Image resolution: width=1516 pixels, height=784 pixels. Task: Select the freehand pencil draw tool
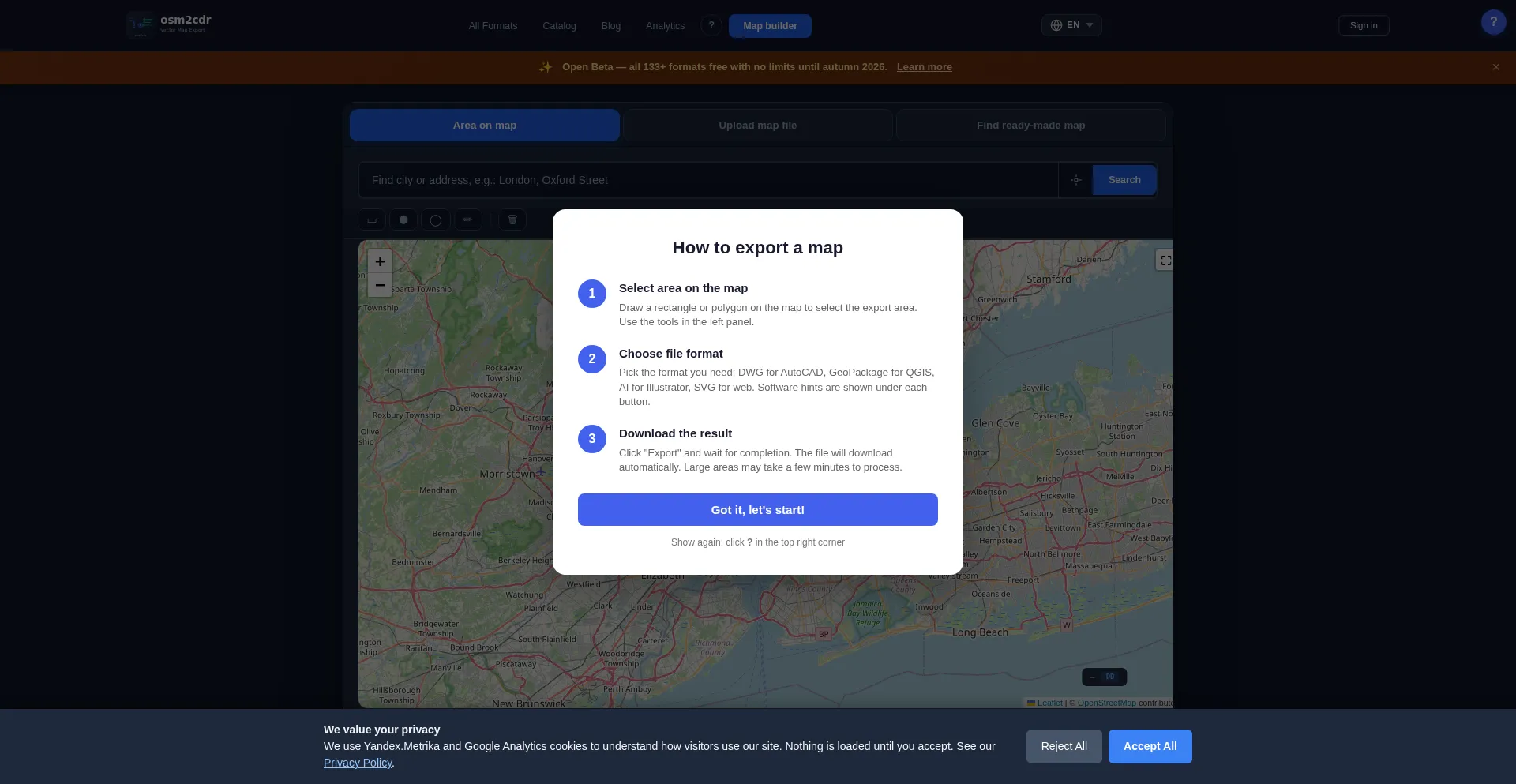(467, 220)
